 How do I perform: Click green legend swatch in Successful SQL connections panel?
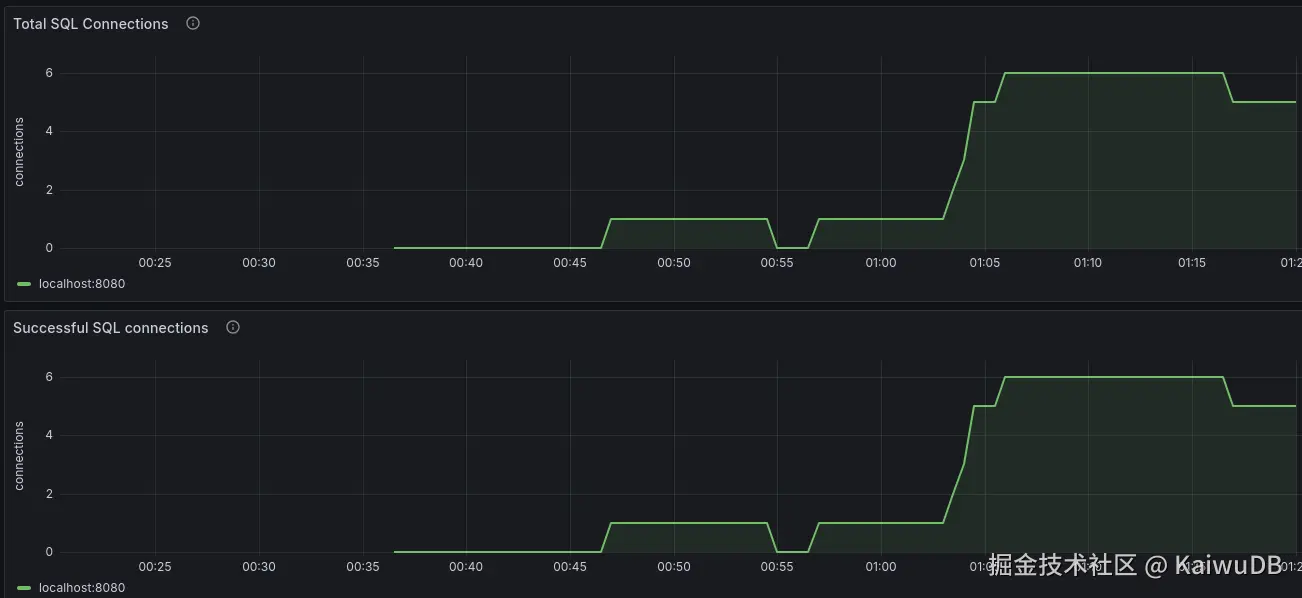click(x=24, y=588)
